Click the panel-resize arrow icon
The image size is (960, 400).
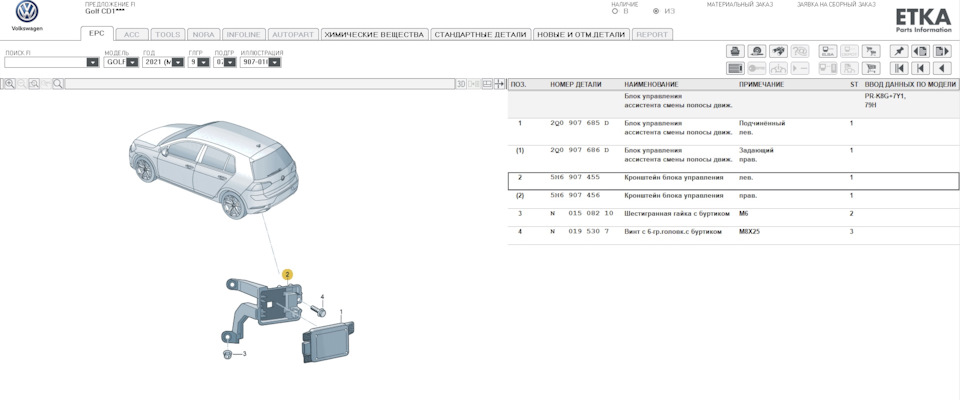[500, 84]
